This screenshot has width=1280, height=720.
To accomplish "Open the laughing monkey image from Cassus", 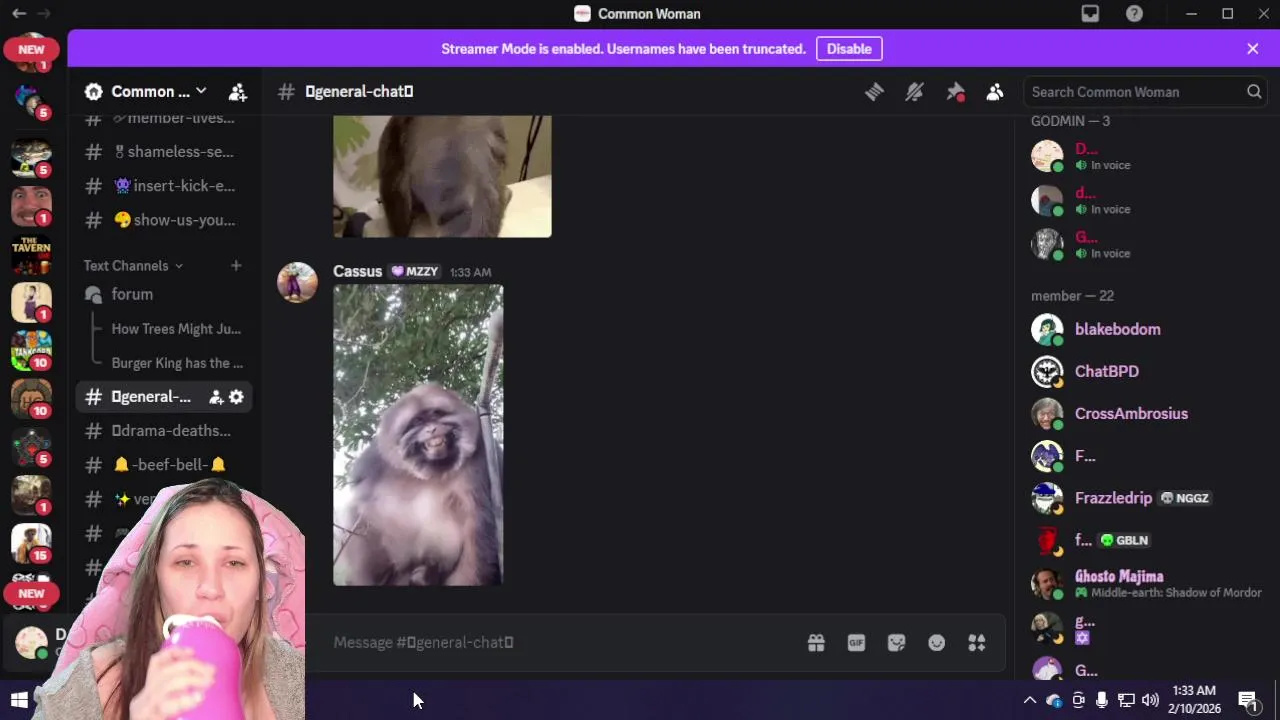I will pyautogui.click(x=418, y=435).
